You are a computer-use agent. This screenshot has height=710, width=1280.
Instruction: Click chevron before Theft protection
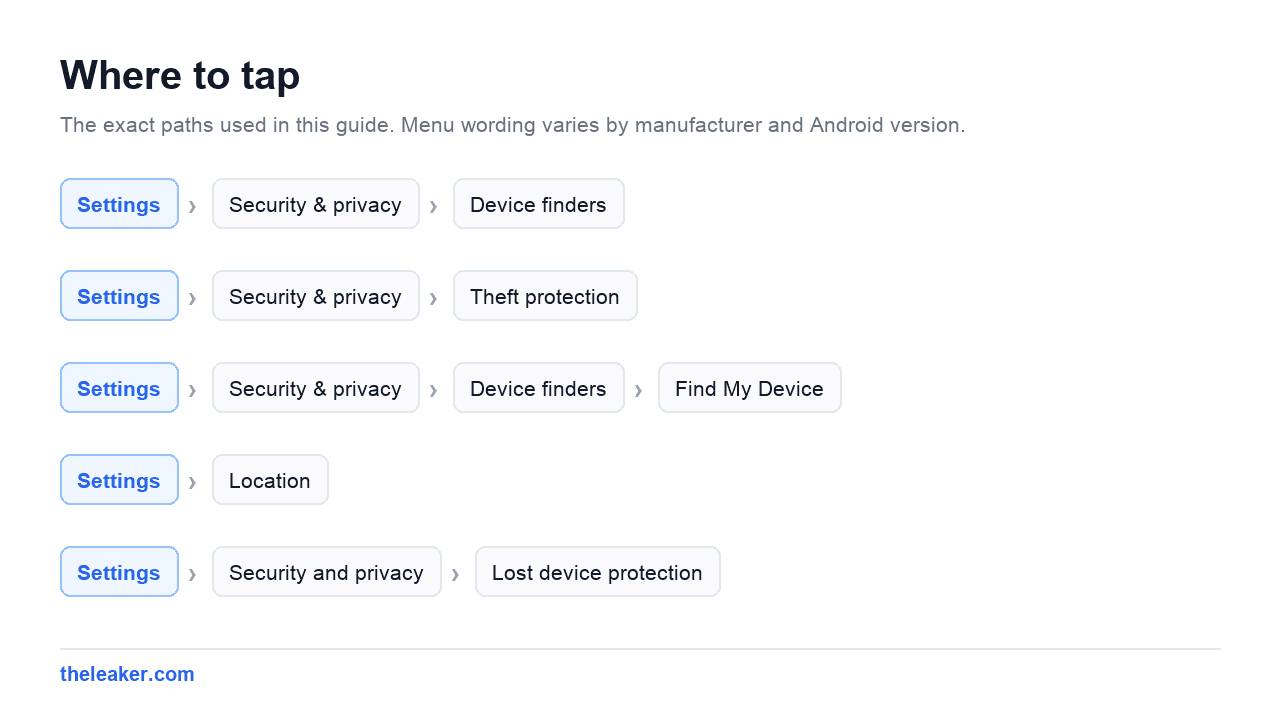(x=433, y=297)
